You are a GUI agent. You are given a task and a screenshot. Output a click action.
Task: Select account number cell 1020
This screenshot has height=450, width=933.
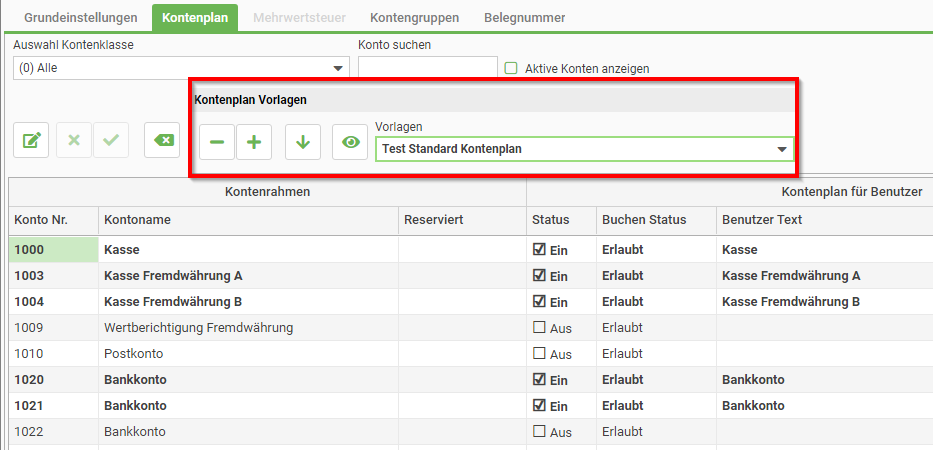[x=54, y=379]
